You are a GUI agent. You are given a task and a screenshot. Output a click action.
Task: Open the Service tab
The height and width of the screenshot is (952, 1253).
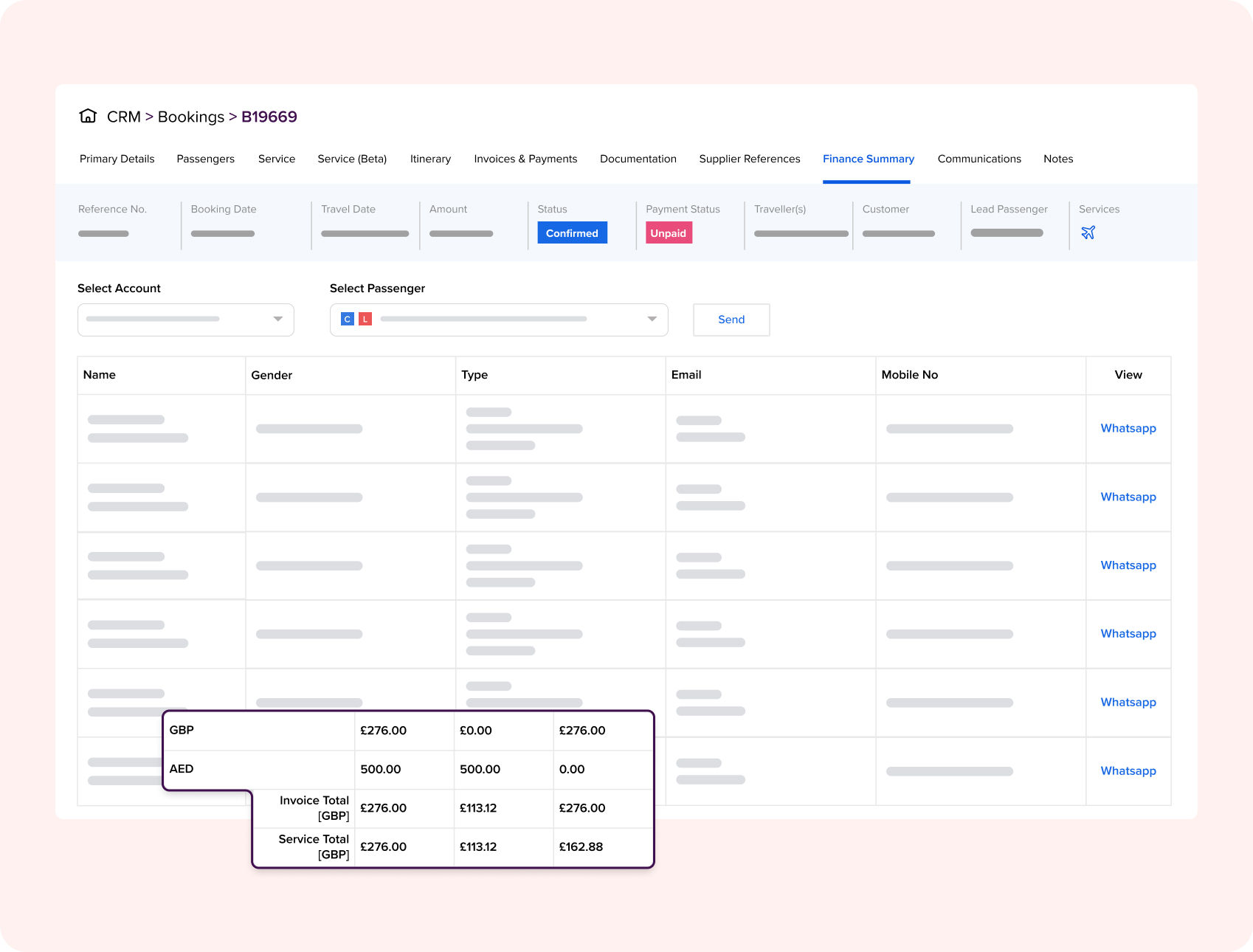(277, 159)
